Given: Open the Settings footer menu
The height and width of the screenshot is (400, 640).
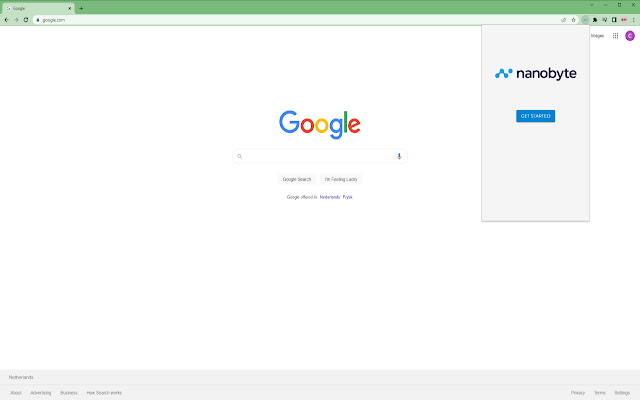Looking at the screenshot, I should coord(622,393).
